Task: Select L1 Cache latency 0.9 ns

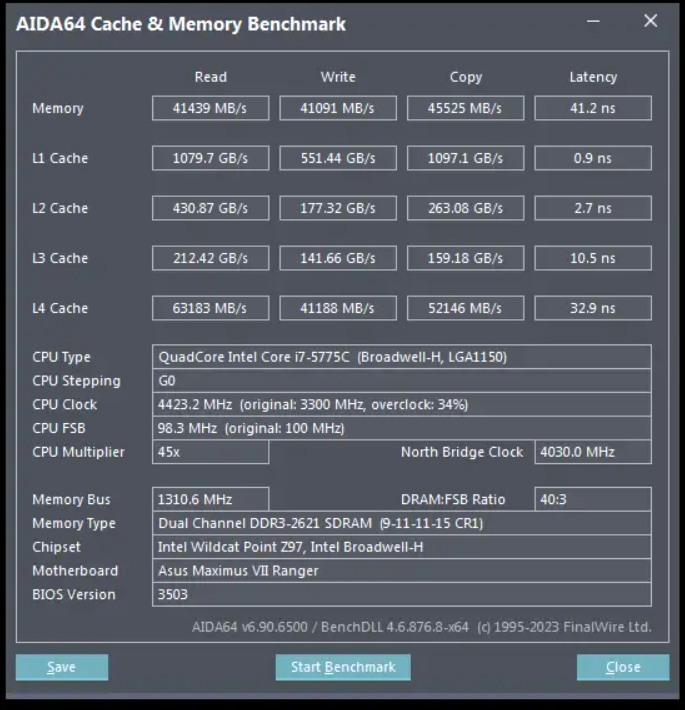Action: click(593, 158)
